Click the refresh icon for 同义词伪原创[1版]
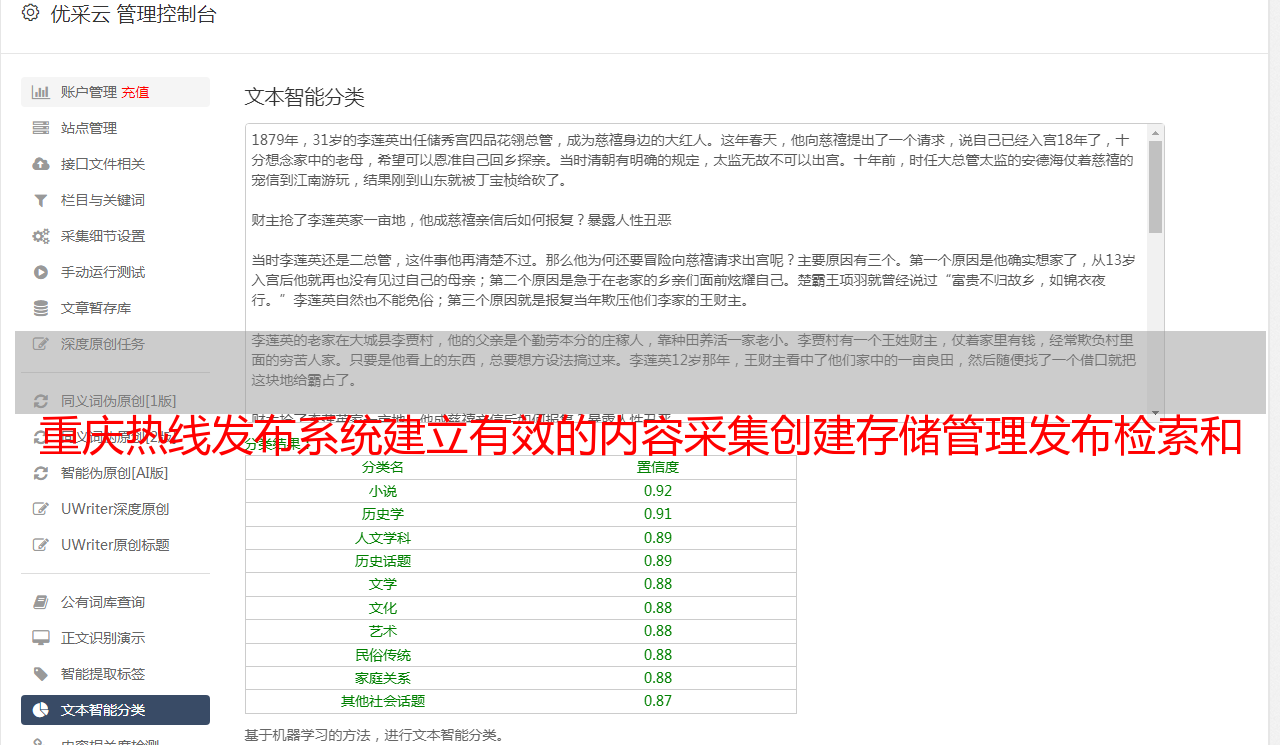 [41, 401]
